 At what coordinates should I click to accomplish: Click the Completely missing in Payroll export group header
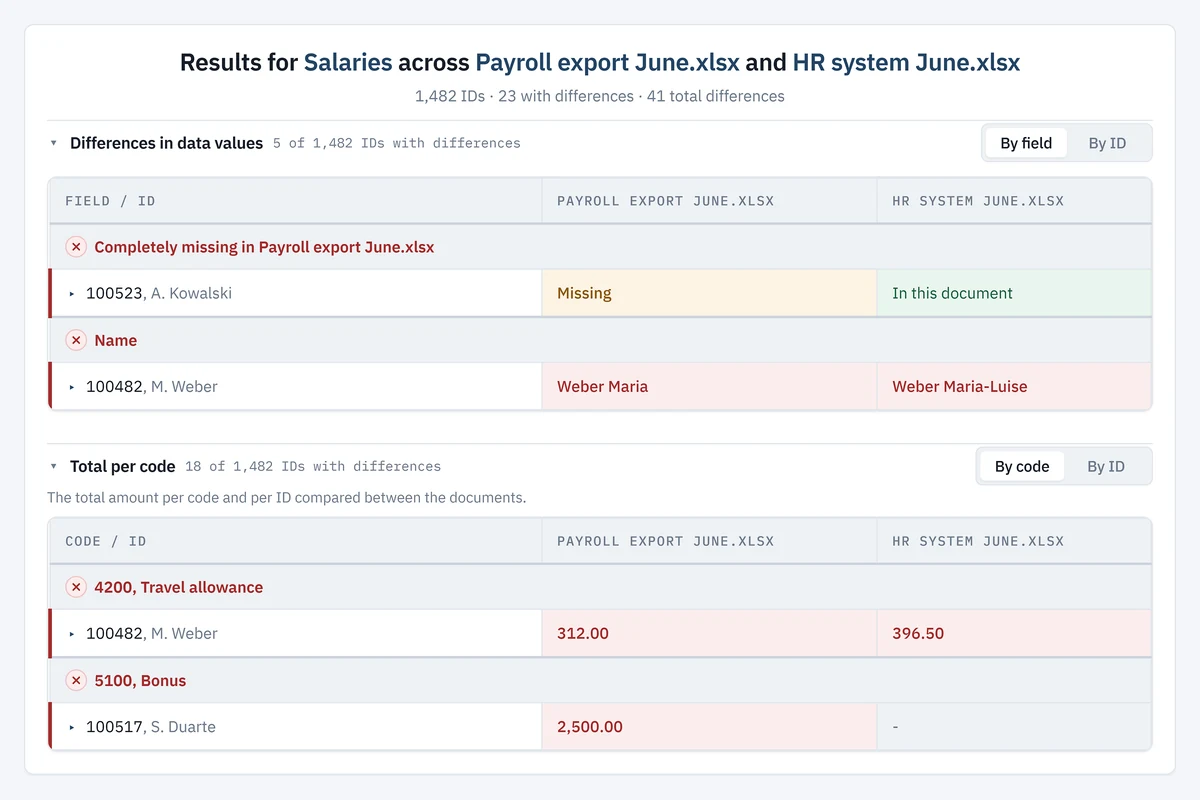click(x=600, y=247)
